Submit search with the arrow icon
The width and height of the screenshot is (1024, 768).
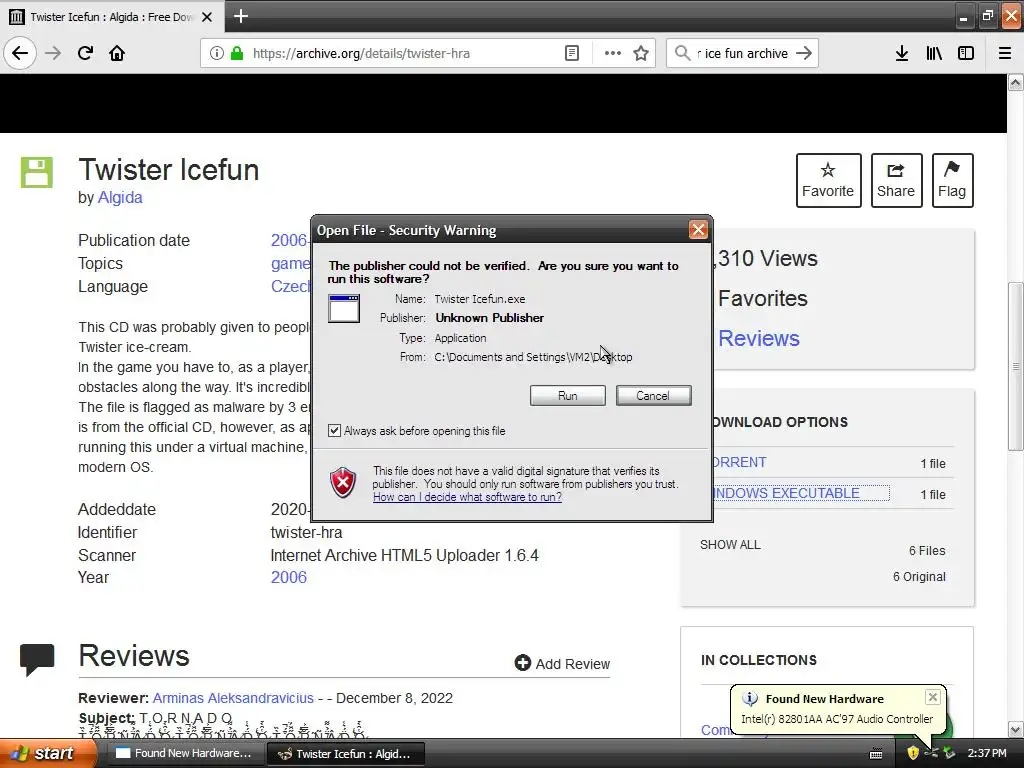[x=804, y=53]
